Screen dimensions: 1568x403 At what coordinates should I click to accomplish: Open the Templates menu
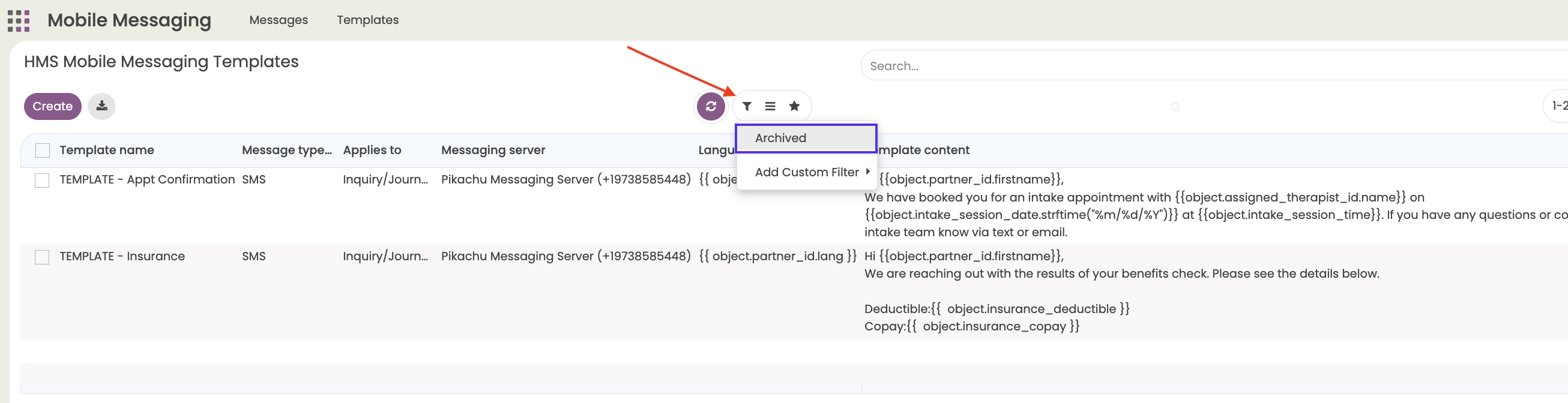pyautogui.click(x=367, y=20)
